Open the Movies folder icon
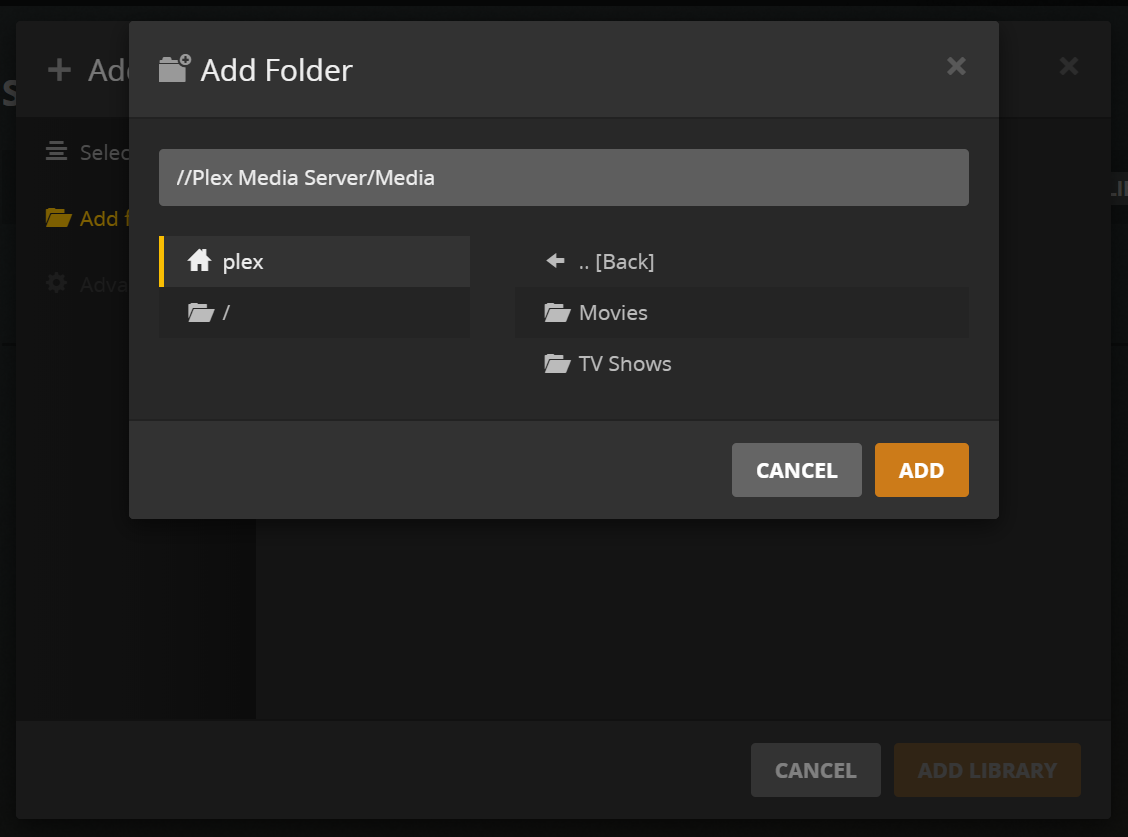 point(558,312)
